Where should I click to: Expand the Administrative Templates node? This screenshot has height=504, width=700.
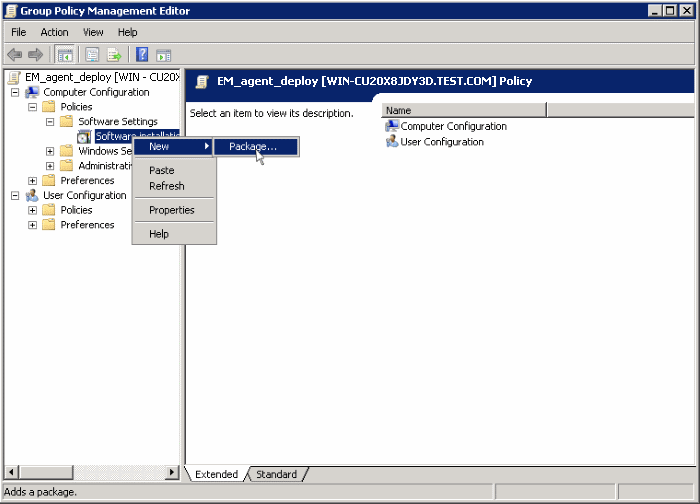tap(50, 166)
